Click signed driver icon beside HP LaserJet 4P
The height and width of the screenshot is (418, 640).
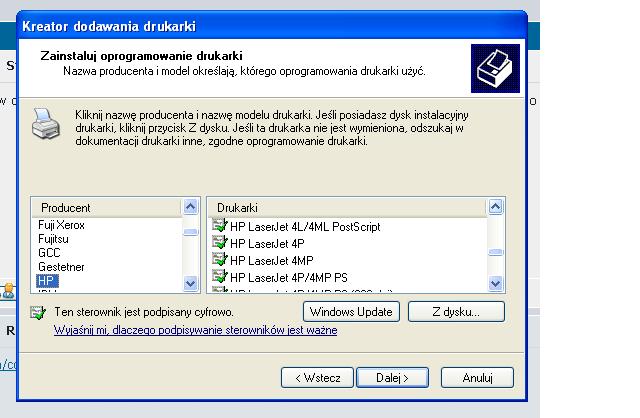(220, 242)
